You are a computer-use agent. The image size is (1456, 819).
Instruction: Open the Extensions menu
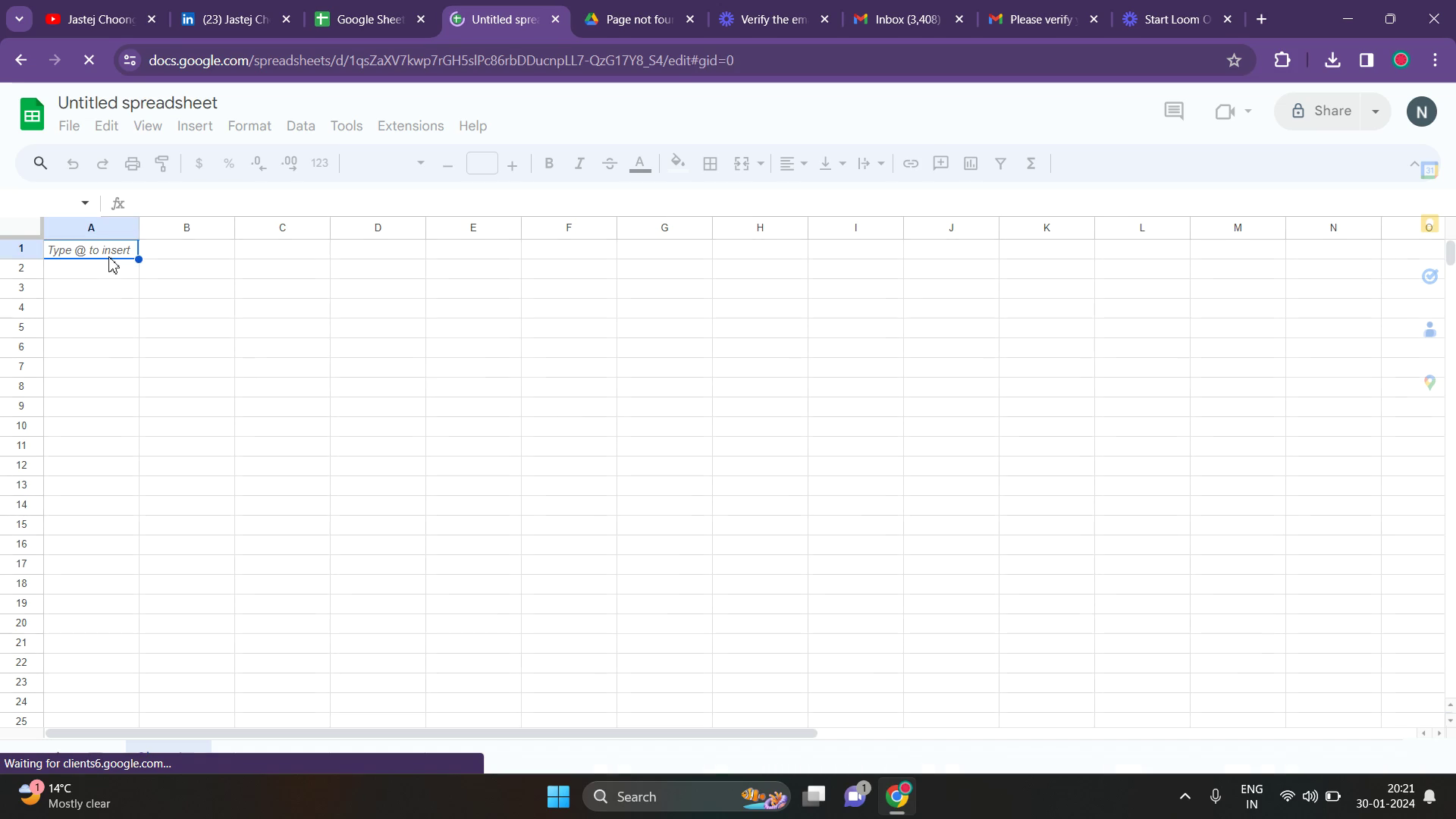point(410,126)
